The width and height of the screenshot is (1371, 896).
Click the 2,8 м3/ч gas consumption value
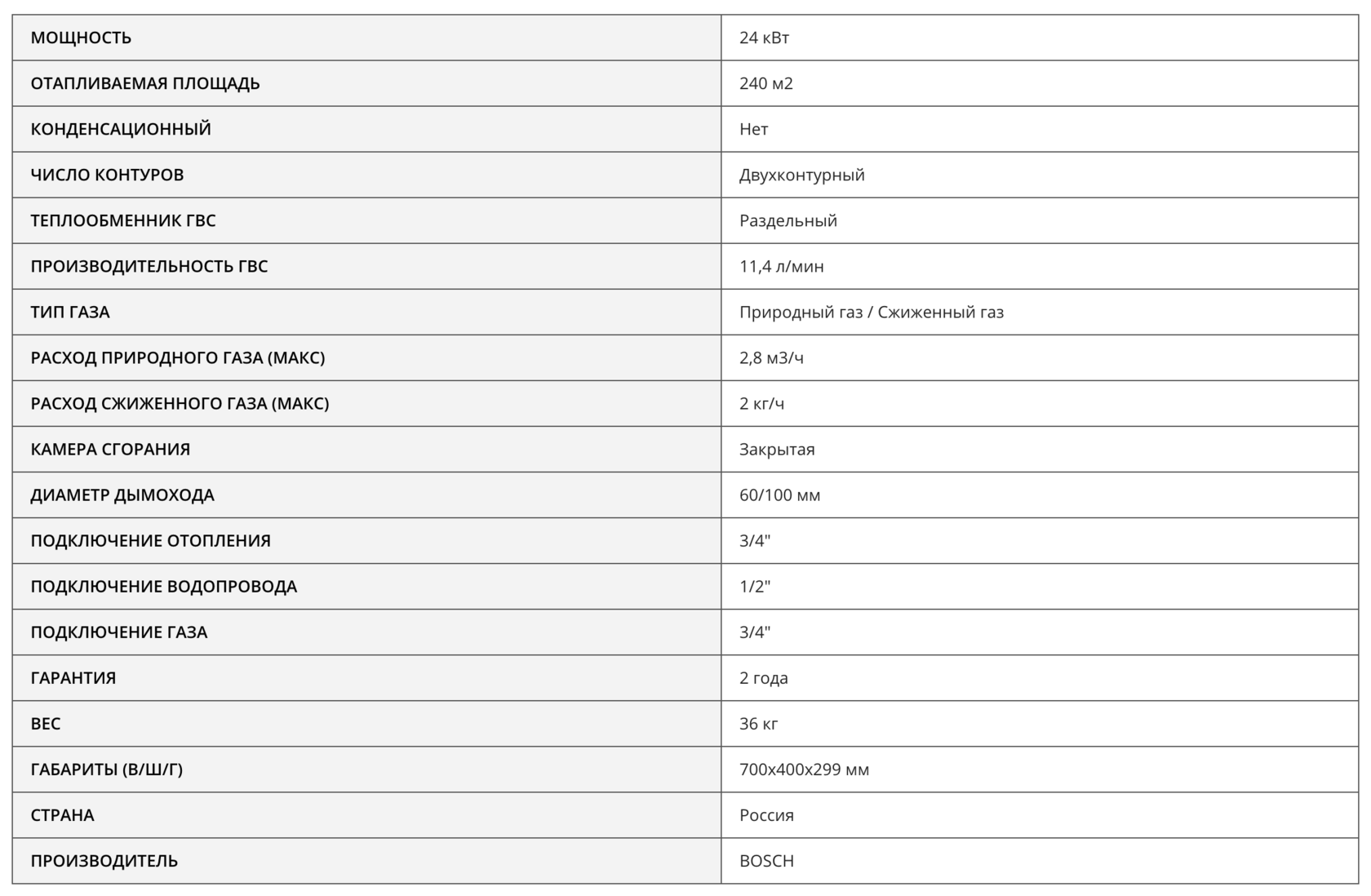pos(771,357)
